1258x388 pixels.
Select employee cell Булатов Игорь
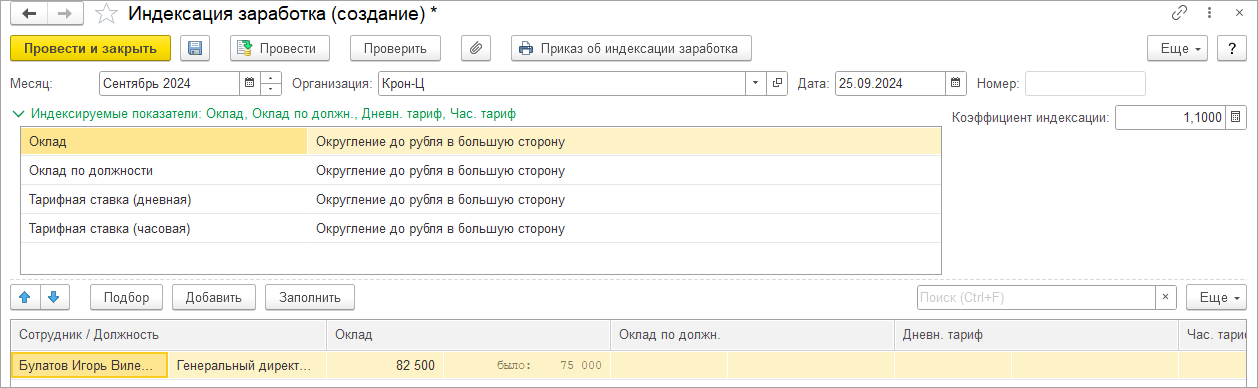[89, 365]
